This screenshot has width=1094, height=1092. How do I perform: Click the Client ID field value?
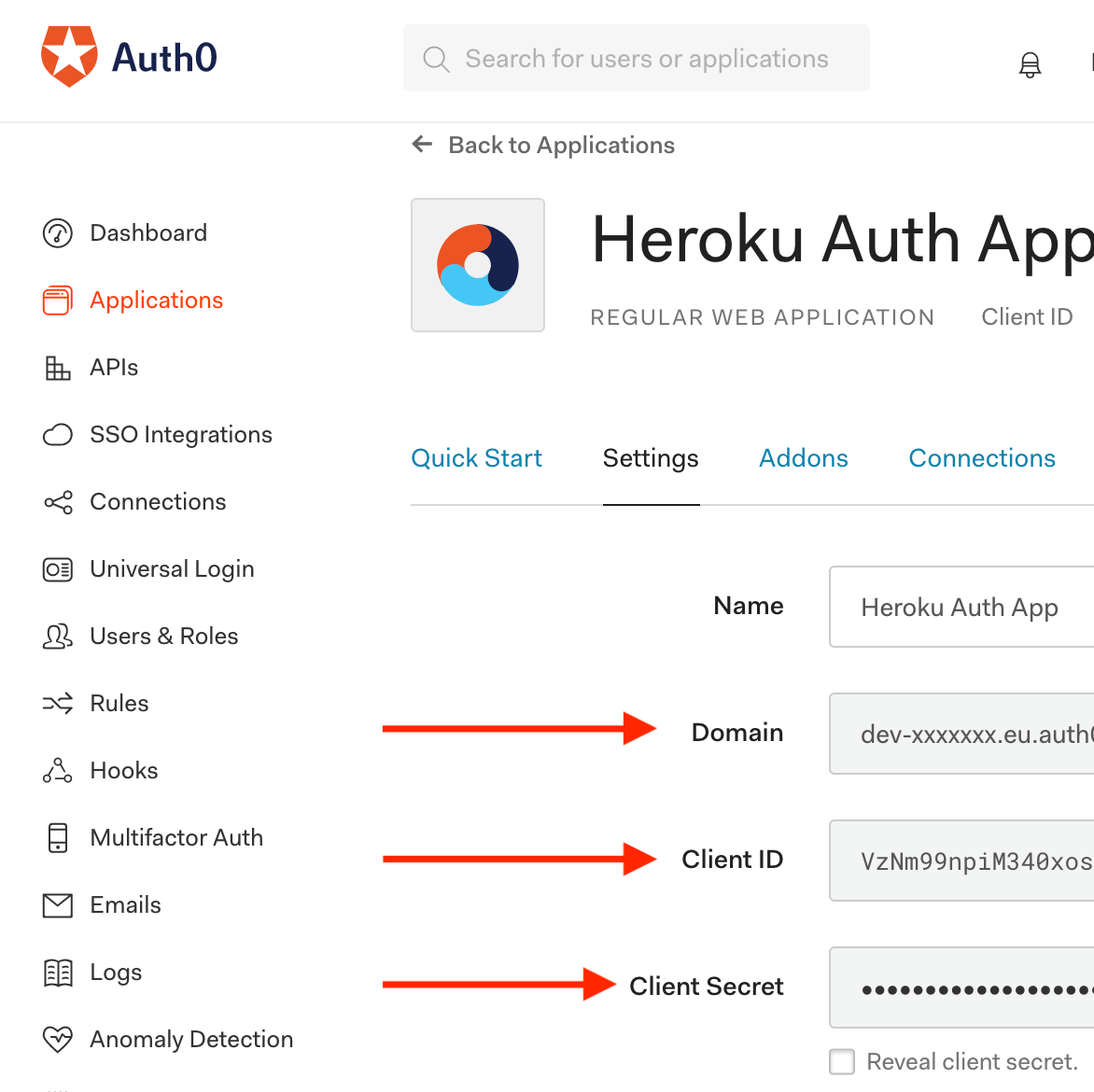(961, 861)
